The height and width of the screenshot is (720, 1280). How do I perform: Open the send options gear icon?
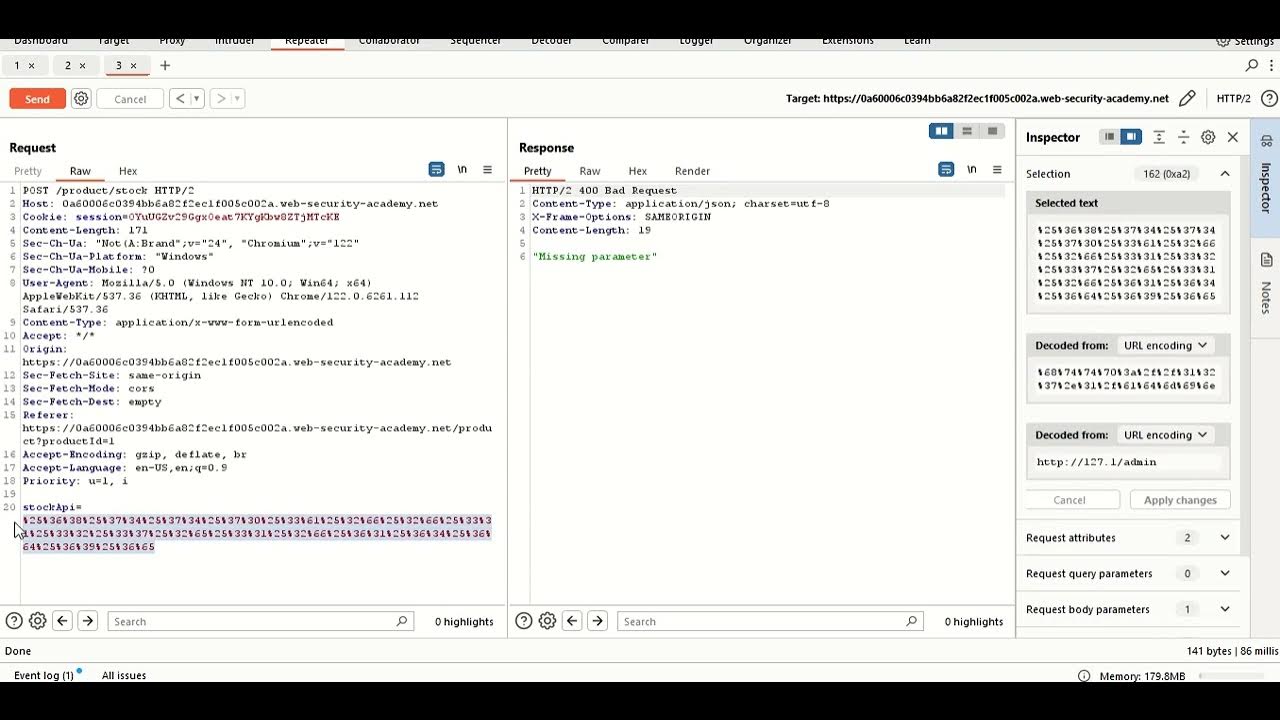(82, 99)
